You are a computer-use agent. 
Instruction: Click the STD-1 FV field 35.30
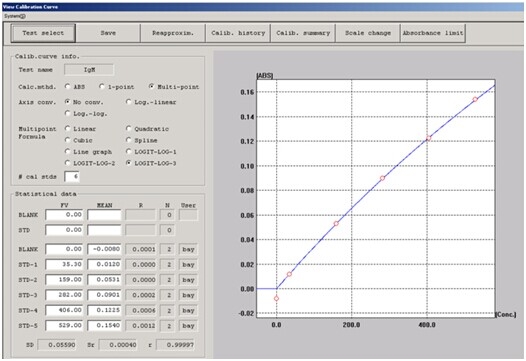[64, 264]
